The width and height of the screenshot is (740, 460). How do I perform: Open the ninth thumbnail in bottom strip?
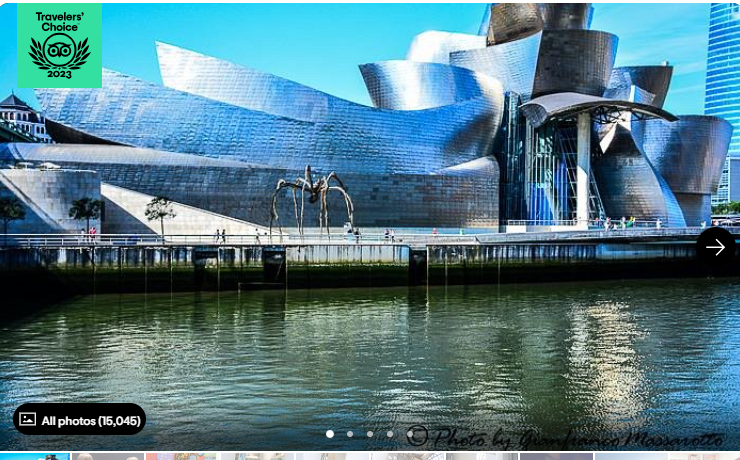point(630,456)
